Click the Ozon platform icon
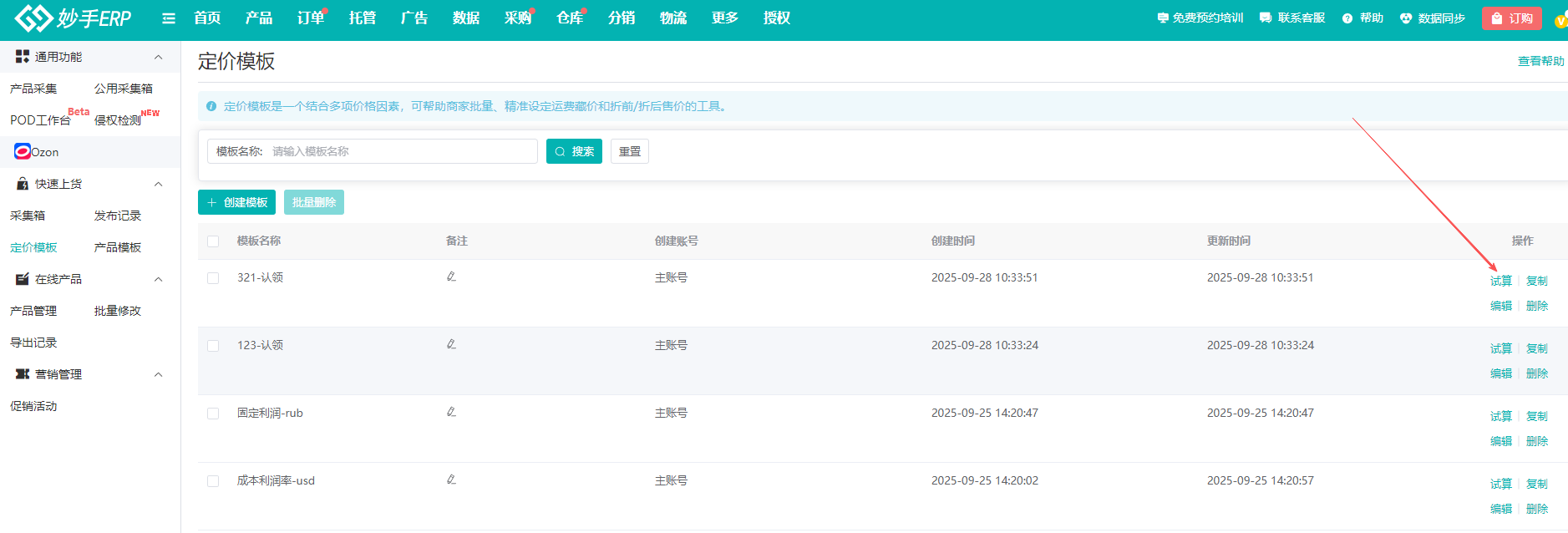 point(23,151)
